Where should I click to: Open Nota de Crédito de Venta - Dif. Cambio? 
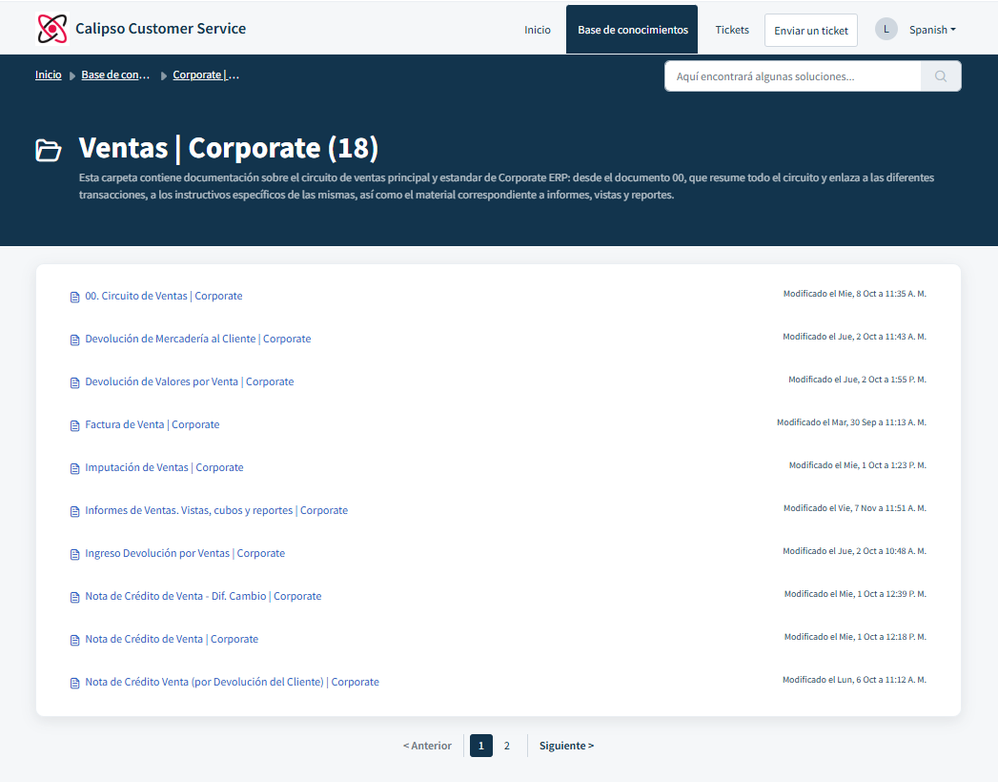[x=203, y=596]
